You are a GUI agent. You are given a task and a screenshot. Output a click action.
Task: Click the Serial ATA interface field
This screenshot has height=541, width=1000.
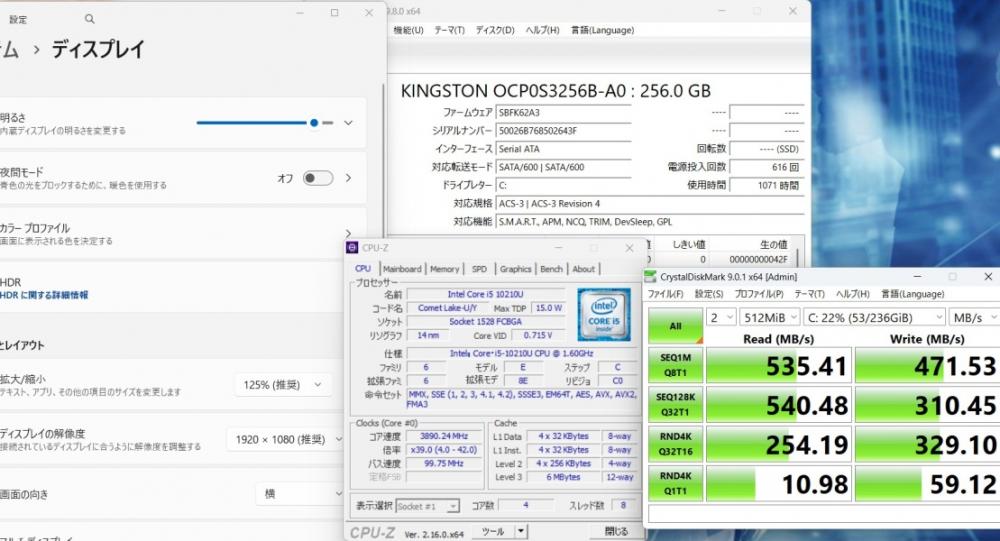(x=564, y=149)
